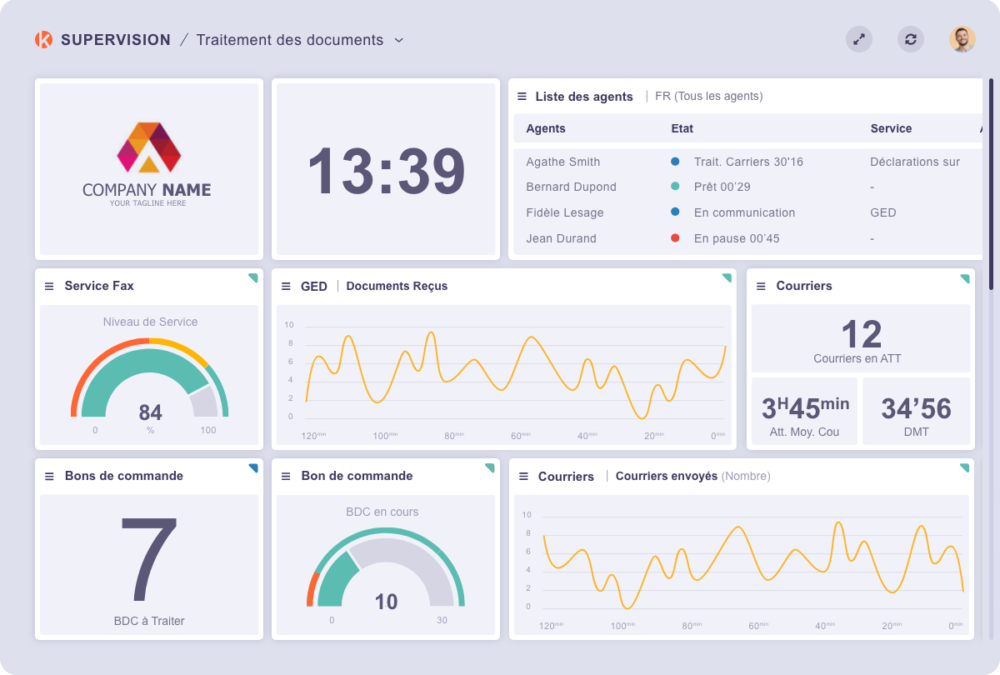Image resolution: width=1000 pixels, height=675 pixels.
Task: Open Service Fax widget menu icon
Action: 49,286
